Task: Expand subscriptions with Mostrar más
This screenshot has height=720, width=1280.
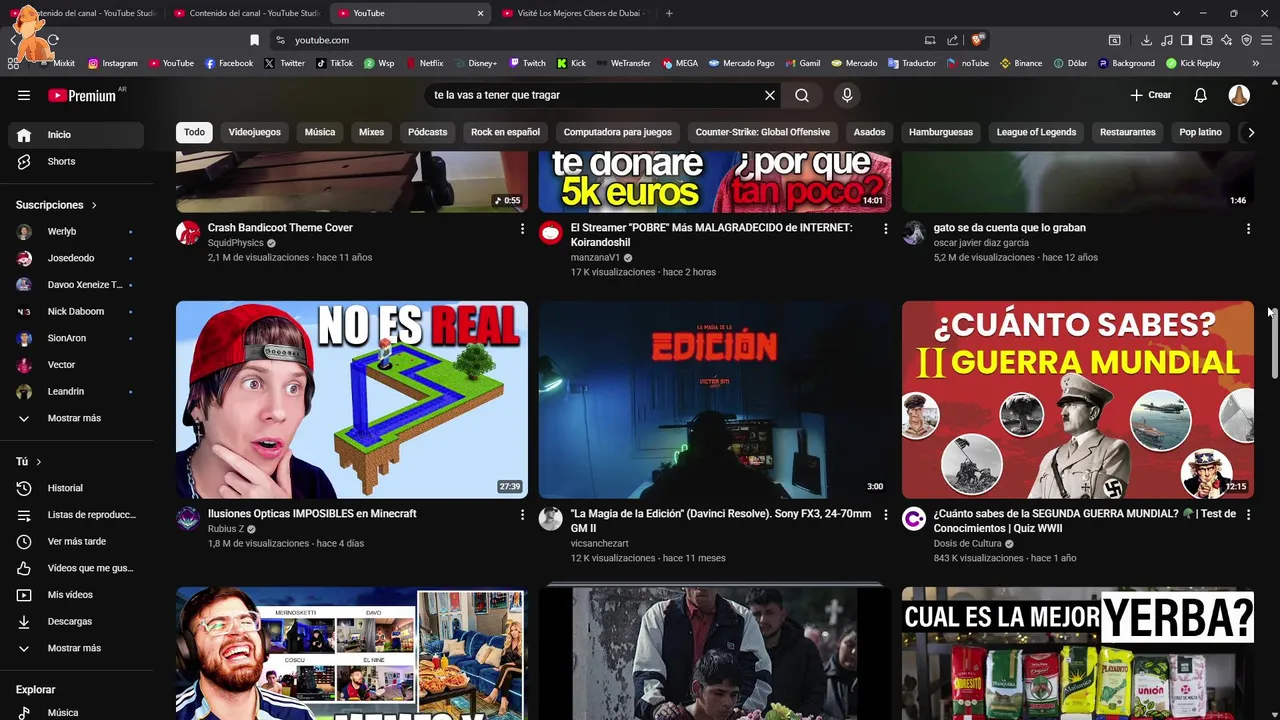Action: [76, 418]
